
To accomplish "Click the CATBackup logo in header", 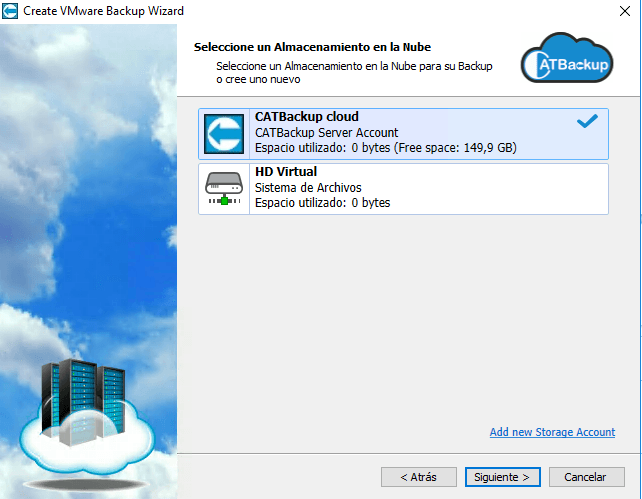I will 567,58.
